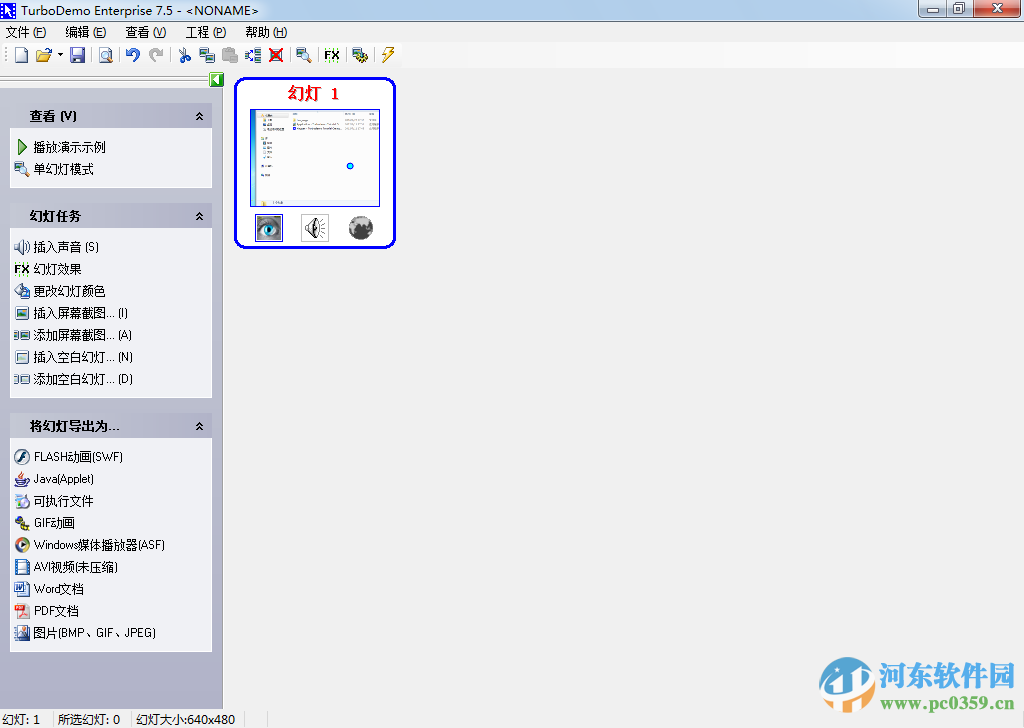Open the 工程(P) menu
The image size is (1024, 728).
[206, 32]
